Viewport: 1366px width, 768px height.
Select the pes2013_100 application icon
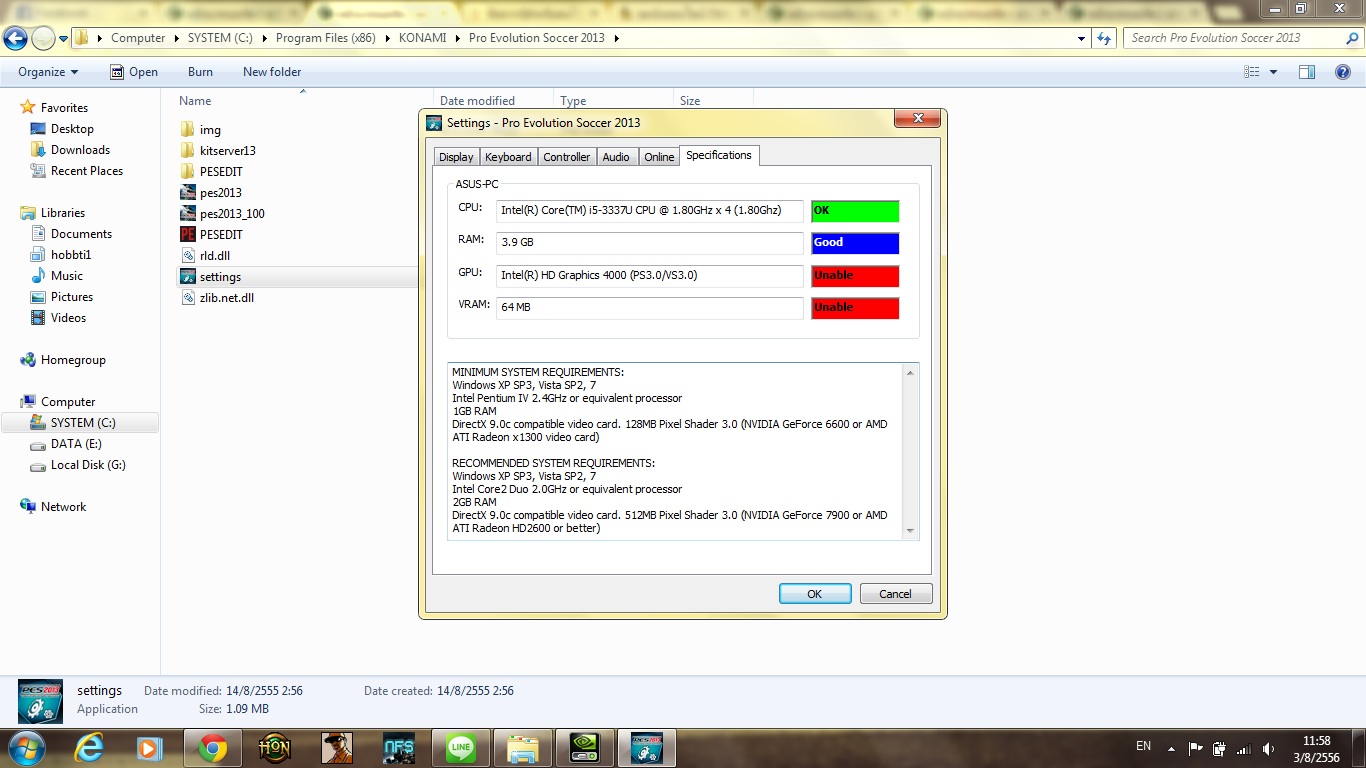pyautogui.click(x=187, y=214)
